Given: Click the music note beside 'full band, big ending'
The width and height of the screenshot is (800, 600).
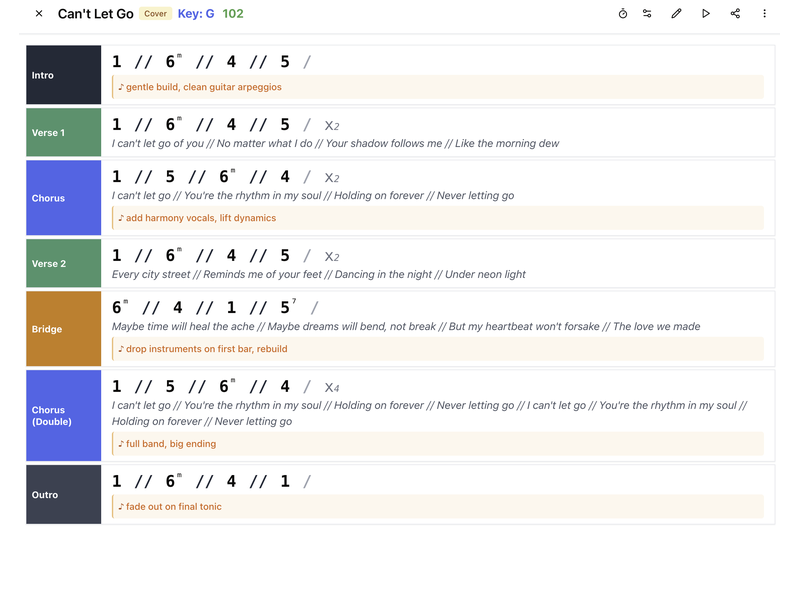Looking at the screenshot, I should (120, 444).
